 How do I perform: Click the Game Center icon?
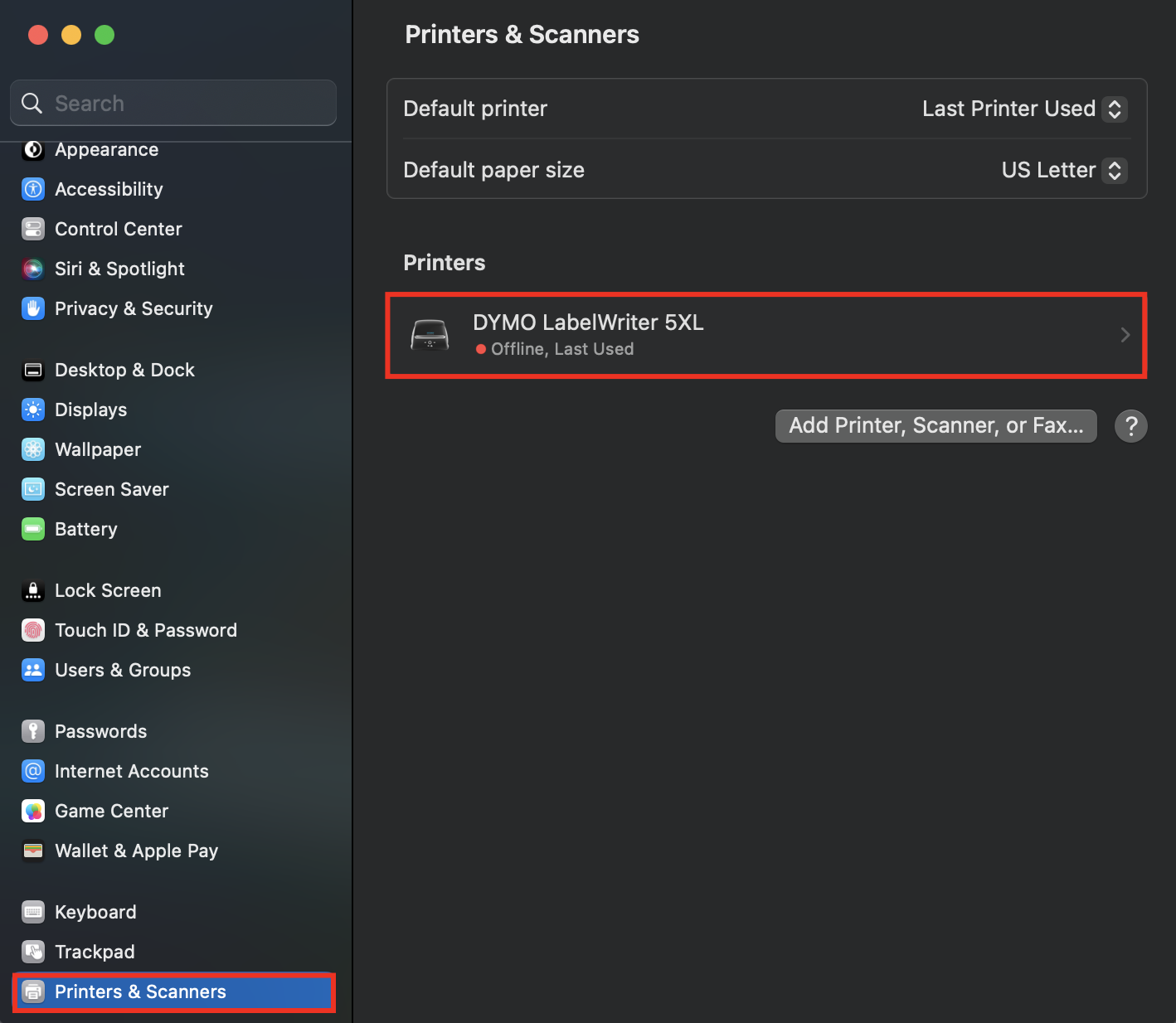(33, 811)
